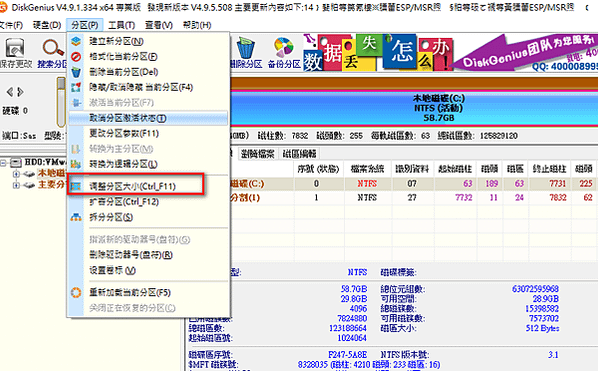Go to previous disk with left arrow

(10, 92)
